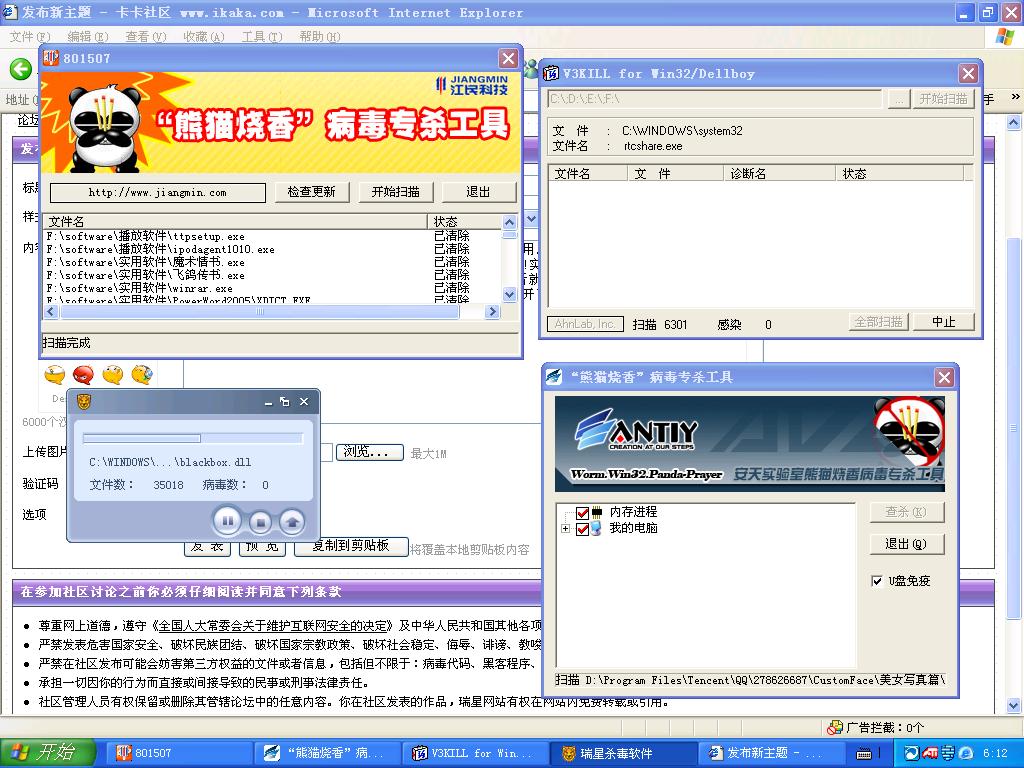
Task: Click IE page scrollbar up arrow
Action: [1014, 122]
